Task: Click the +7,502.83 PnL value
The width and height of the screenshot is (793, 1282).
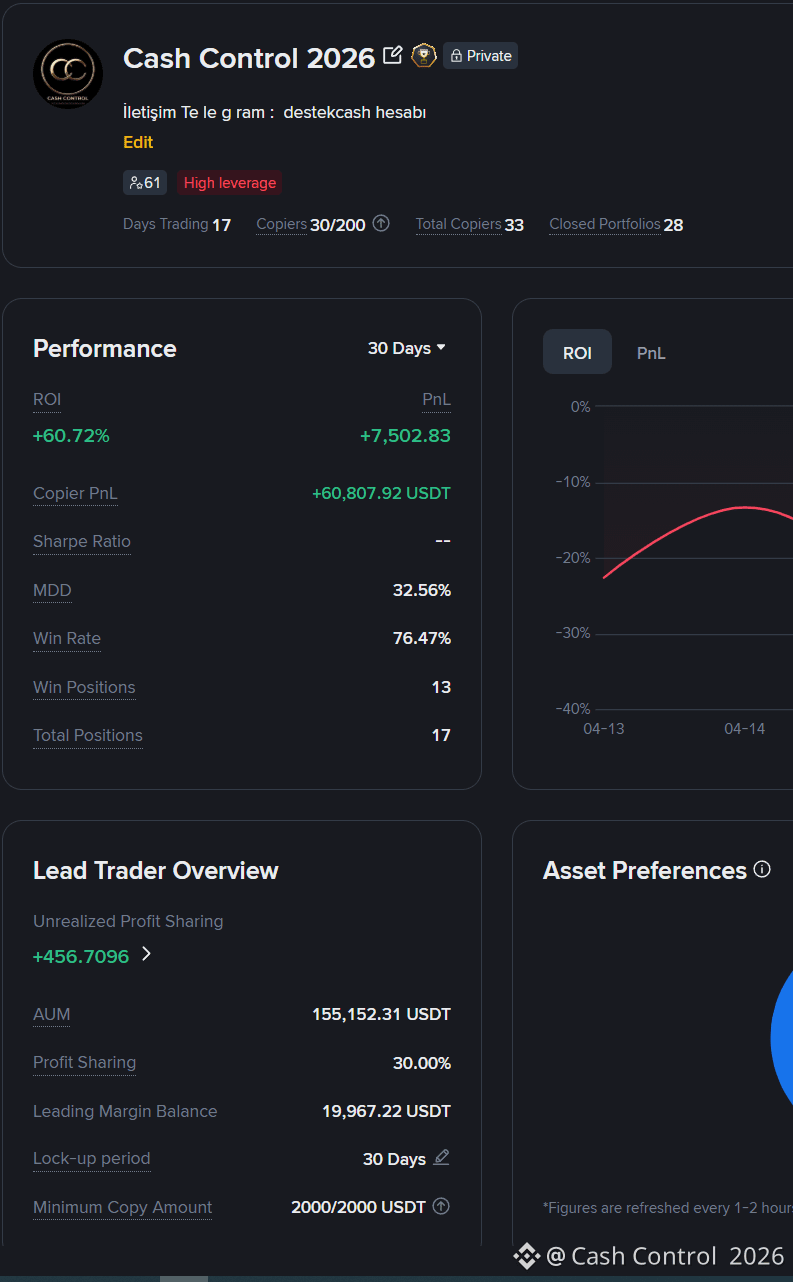Action: 405,435
